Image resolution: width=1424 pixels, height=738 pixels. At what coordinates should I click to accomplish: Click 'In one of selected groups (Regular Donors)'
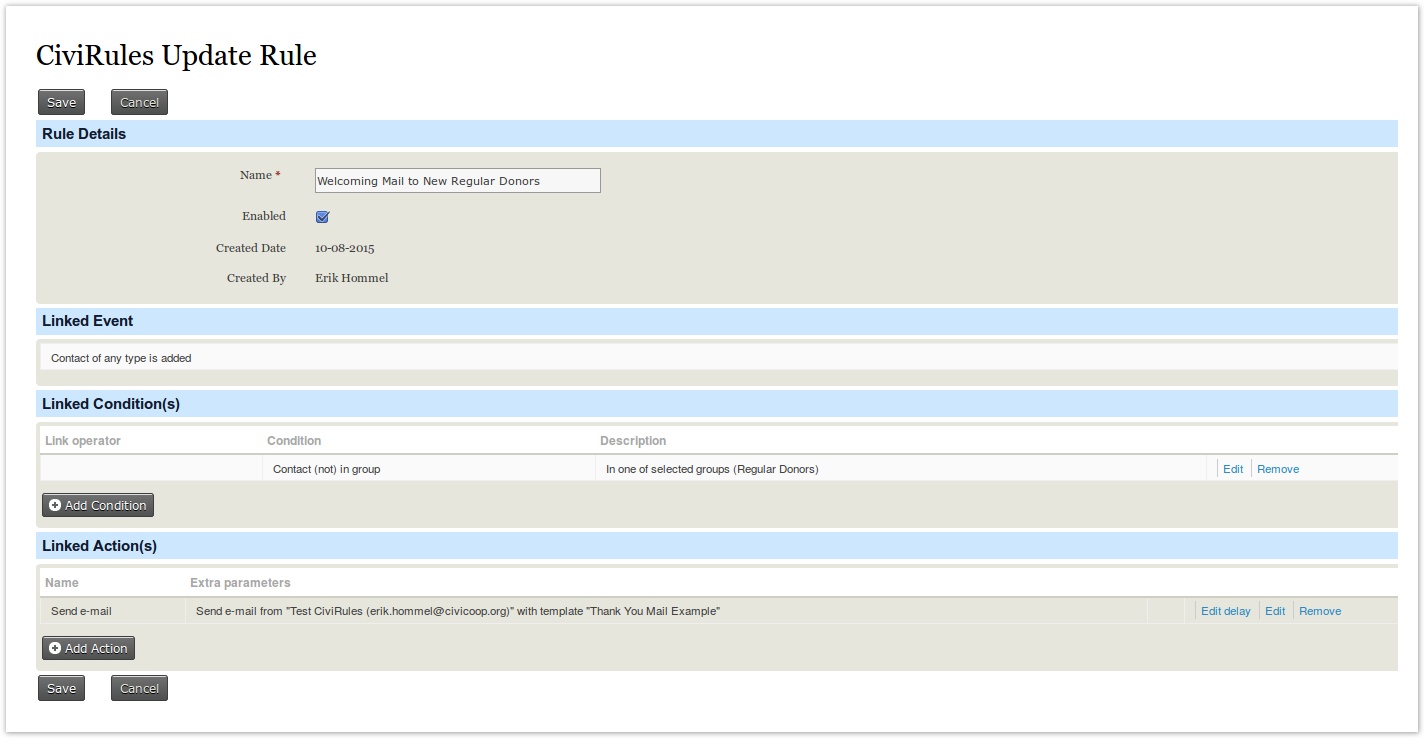point(712,469)
